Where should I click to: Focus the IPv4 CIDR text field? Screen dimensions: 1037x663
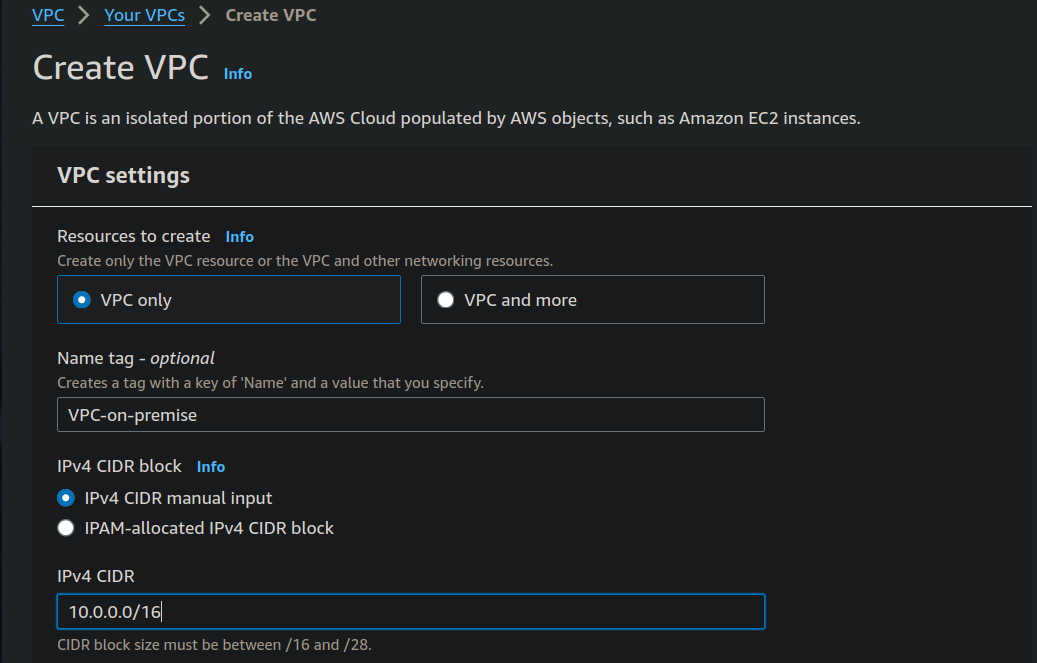(410, 612)
